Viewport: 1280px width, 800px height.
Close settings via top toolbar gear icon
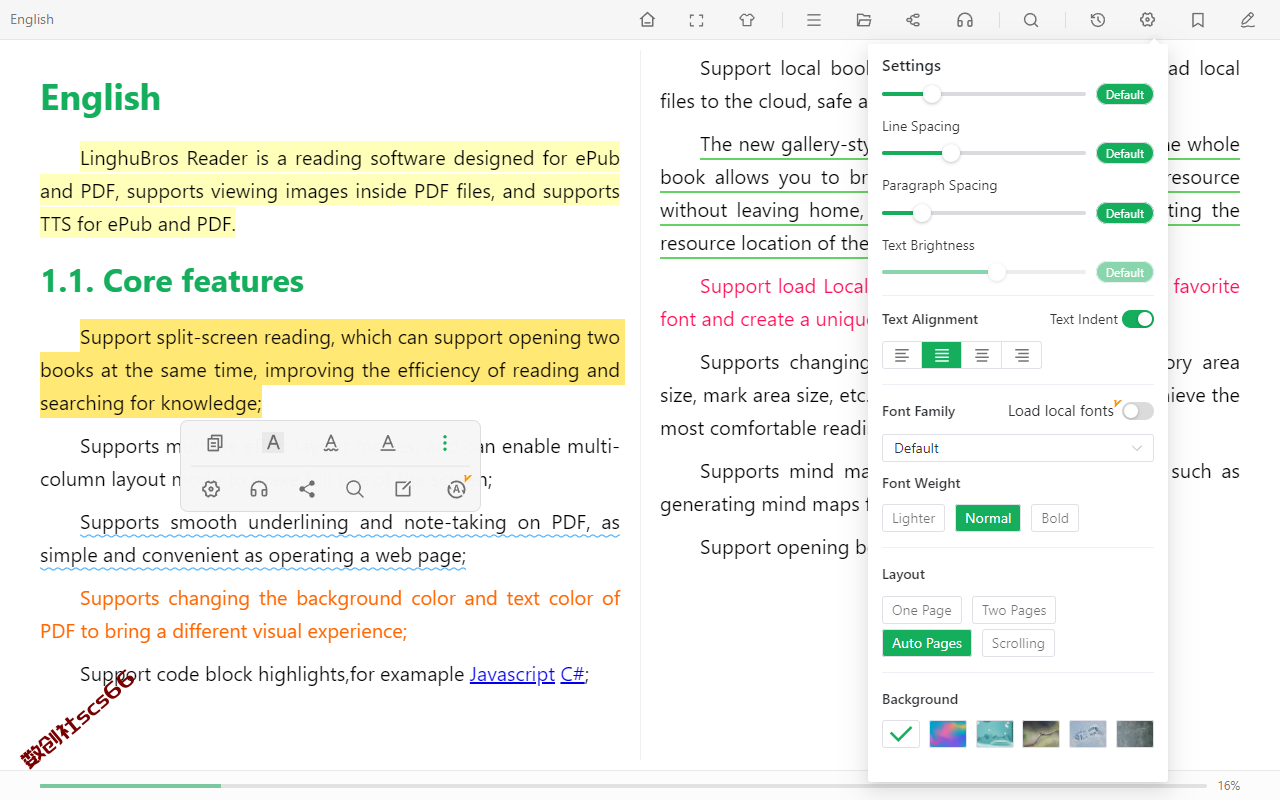click(1147, 20)
